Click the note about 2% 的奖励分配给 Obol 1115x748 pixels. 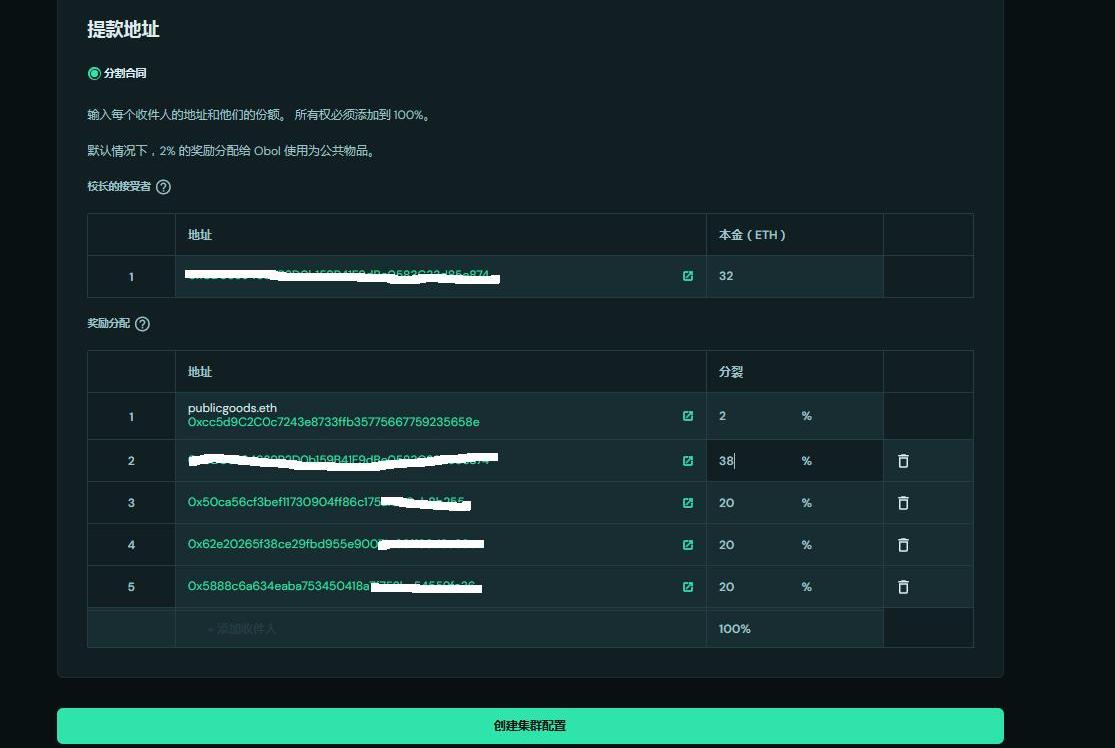click(232, 151)
